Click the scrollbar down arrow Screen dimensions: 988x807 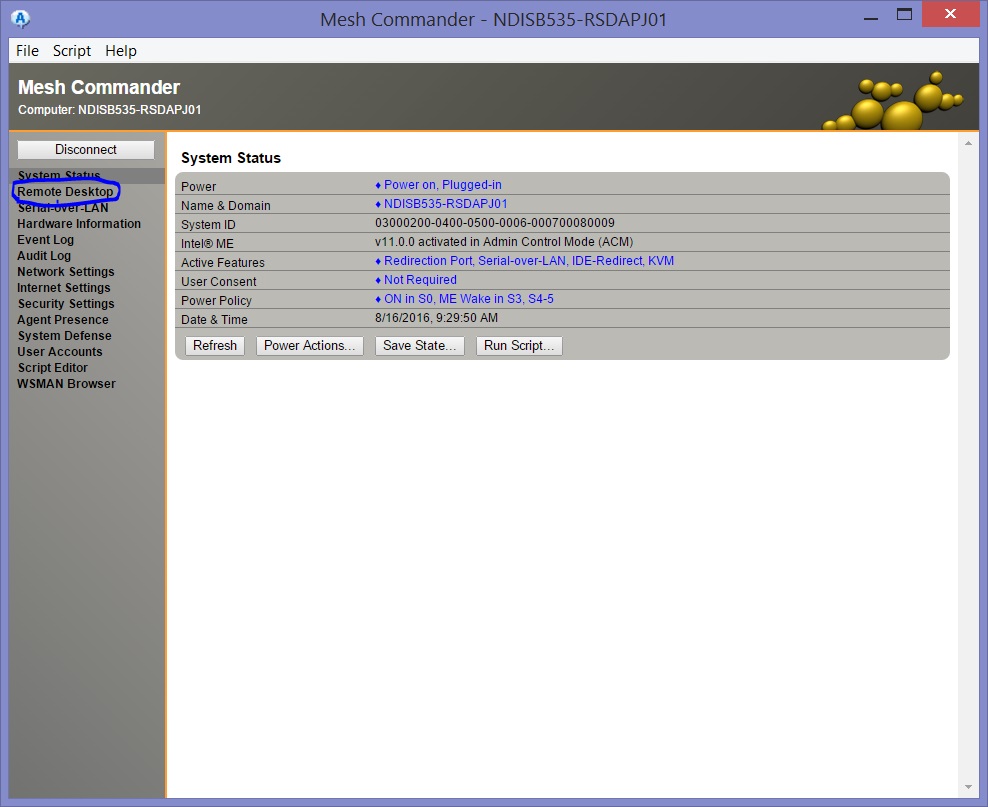[968, 787]
